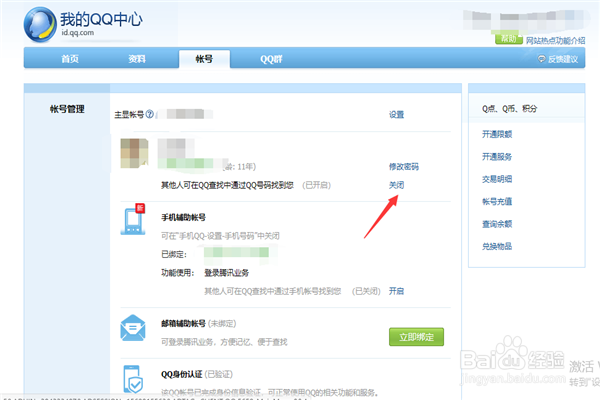Click the green 立即绑定 button
The image size is (600, 400).
pyautogui.click(x=416, y=337)
